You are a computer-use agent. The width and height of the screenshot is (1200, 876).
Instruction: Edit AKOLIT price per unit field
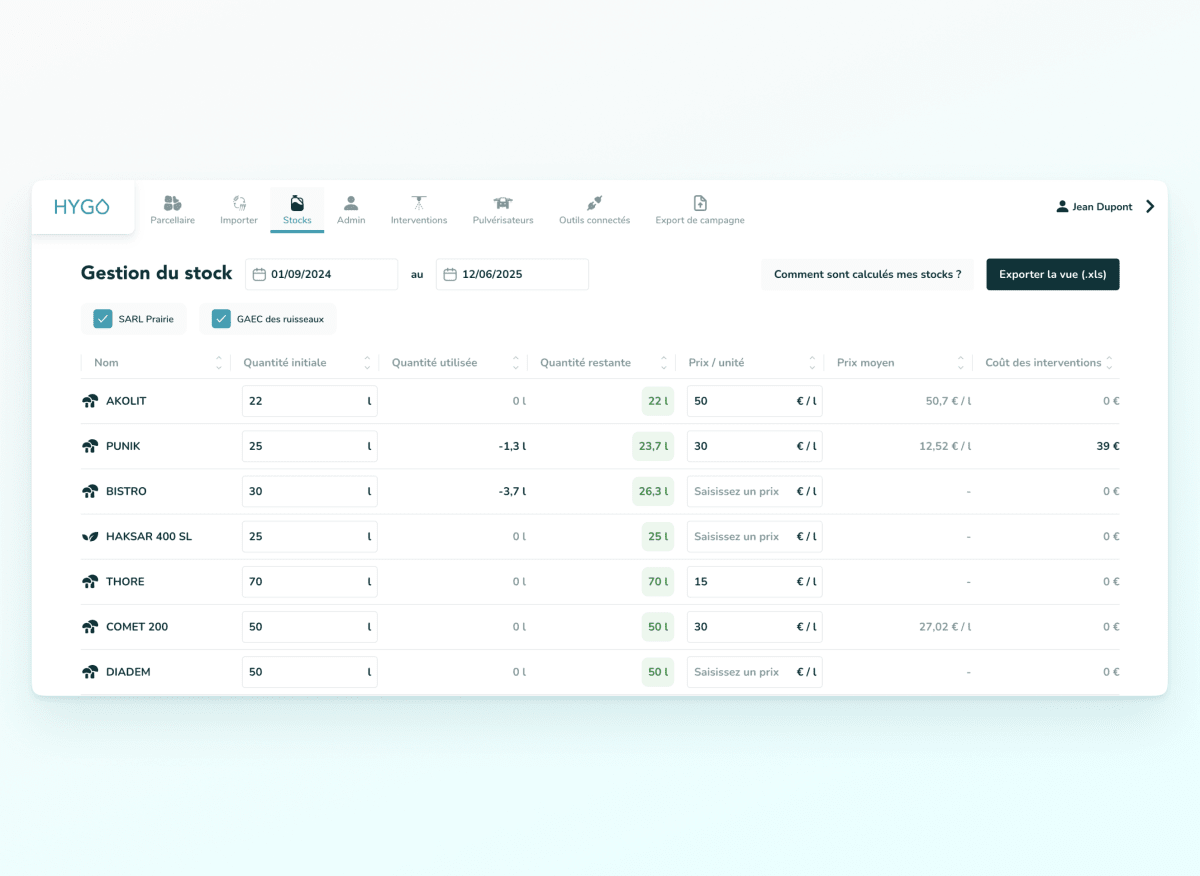click(x=754, y=401)
